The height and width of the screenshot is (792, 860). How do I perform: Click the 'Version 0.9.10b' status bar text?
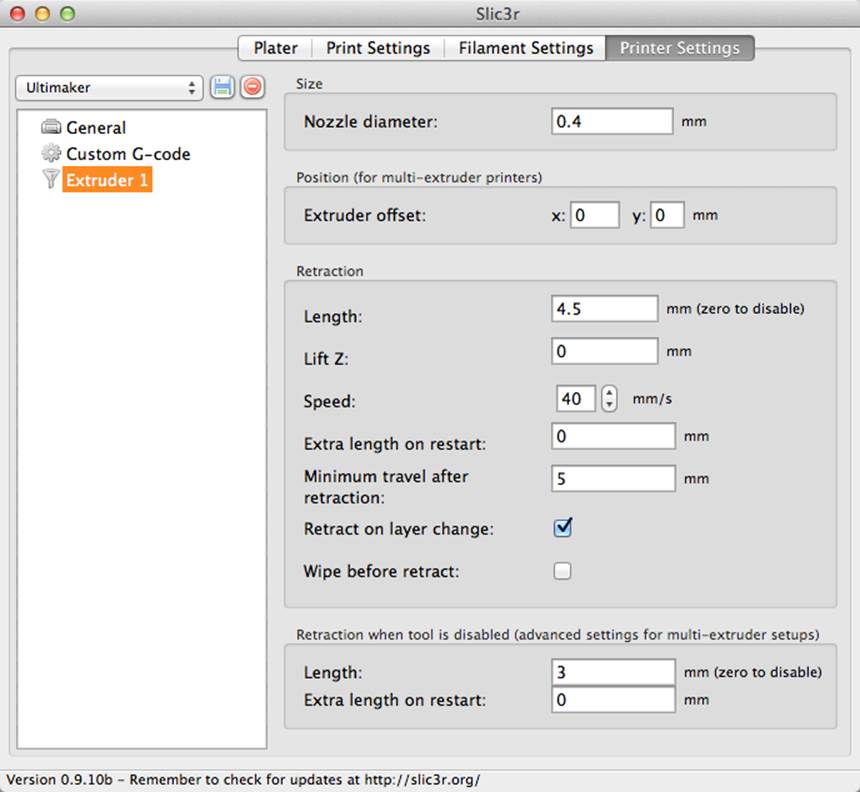59,779
